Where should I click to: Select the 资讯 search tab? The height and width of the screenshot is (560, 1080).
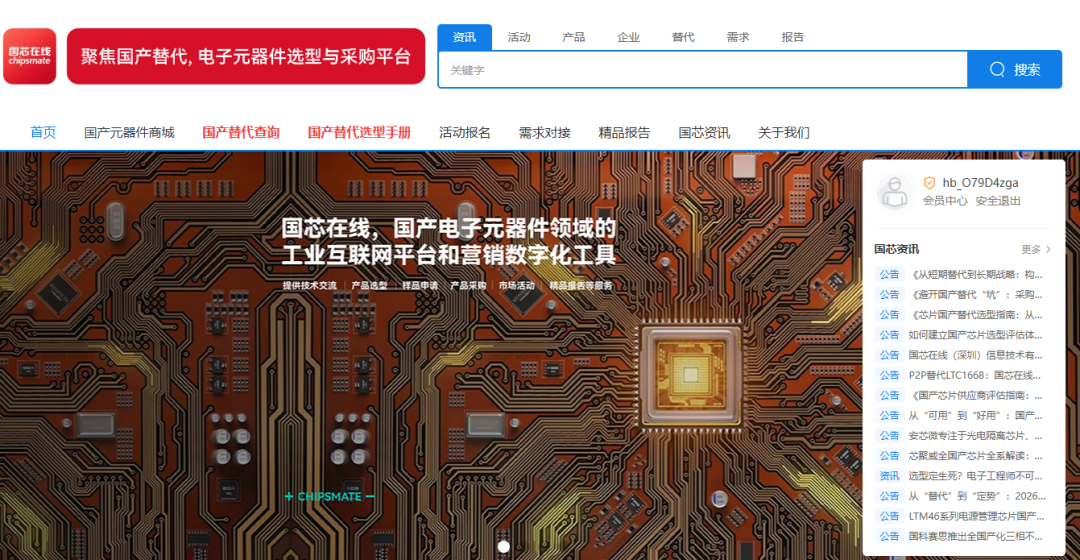pos(464,37)
